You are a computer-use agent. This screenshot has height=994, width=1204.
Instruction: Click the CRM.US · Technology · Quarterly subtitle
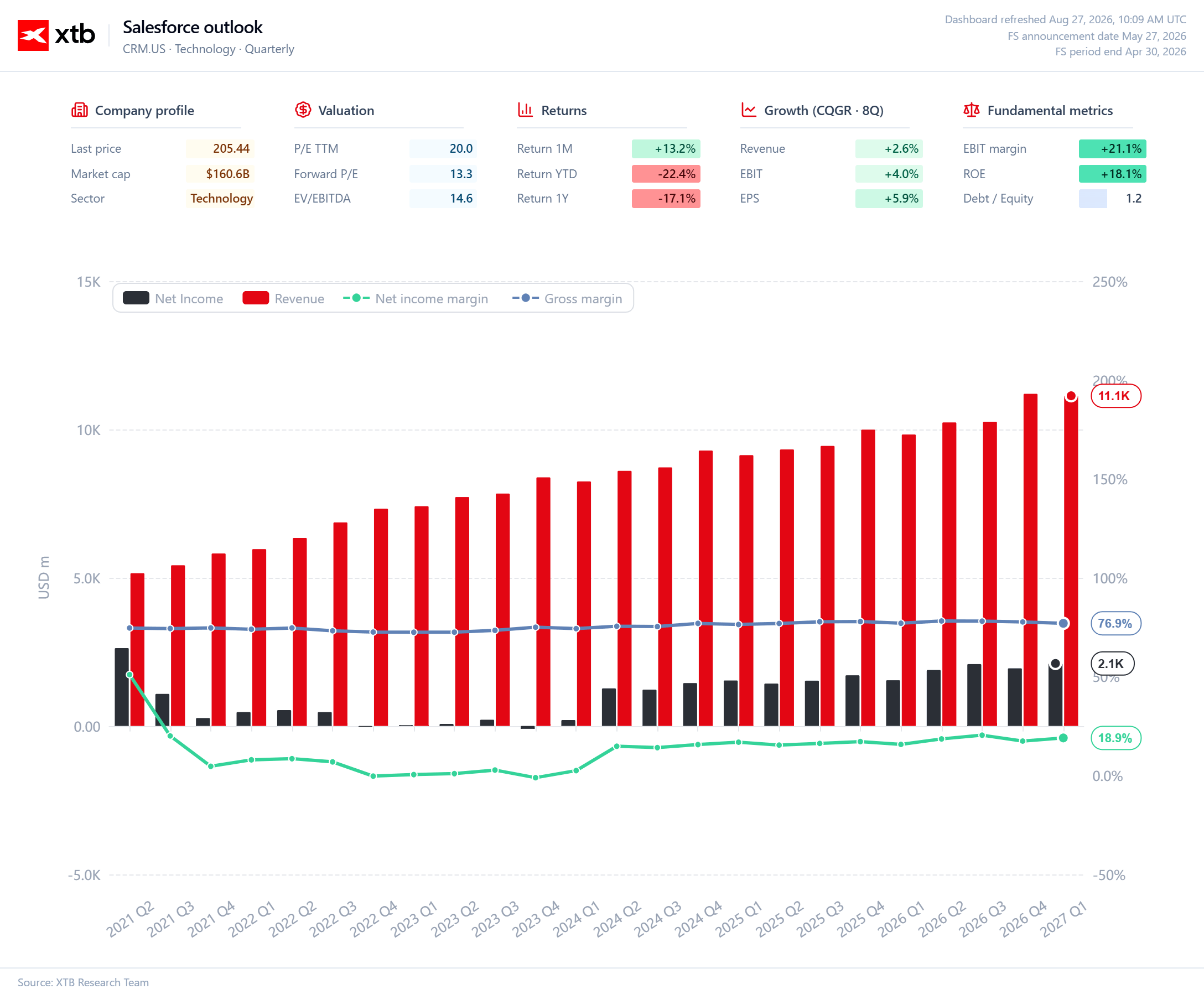click(209, 49)
